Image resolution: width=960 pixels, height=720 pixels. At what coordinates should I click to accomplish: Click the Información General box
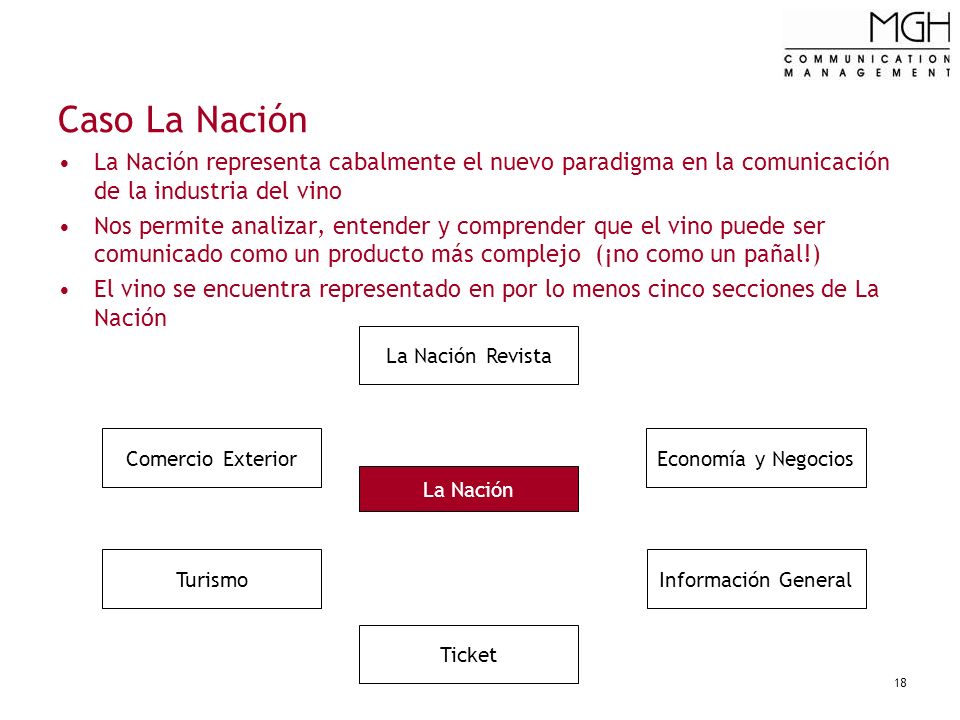pyautogui.click(x=756, y=579)
